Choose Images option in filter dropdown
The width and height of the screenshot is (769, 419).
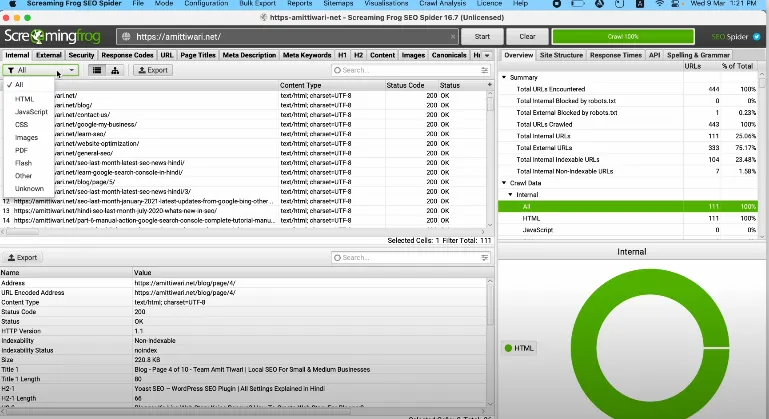click(x=27, y=137)
